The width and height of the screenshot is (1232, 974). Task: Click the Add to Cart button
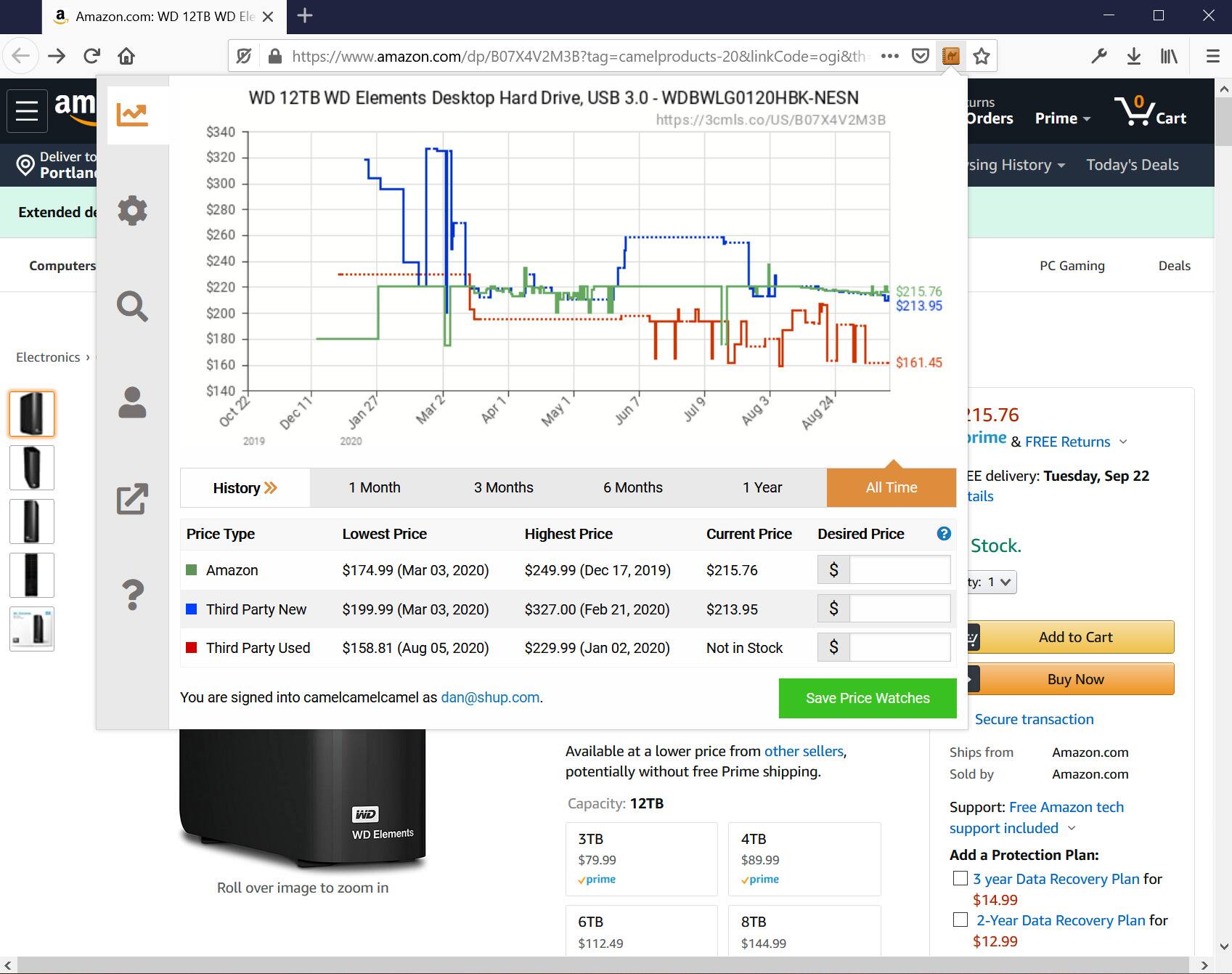1074,637
